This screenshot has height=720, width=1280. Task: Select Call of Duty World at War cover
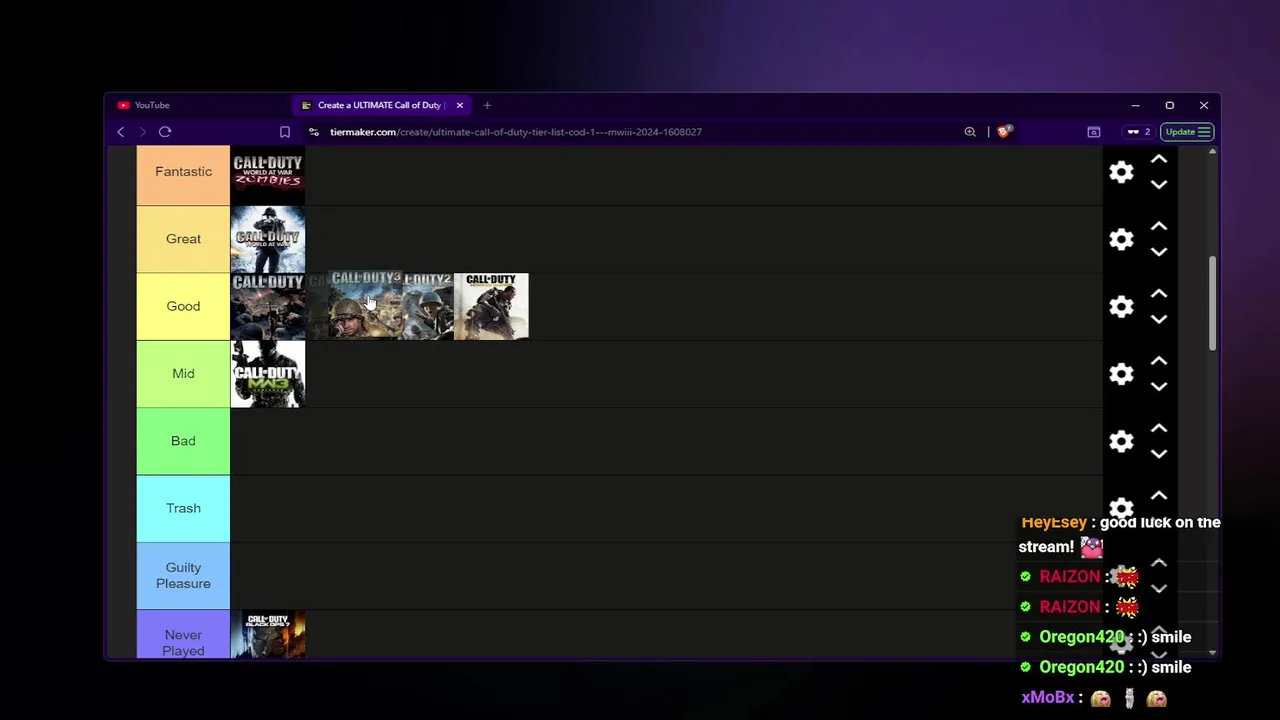(x=268, y=239)
